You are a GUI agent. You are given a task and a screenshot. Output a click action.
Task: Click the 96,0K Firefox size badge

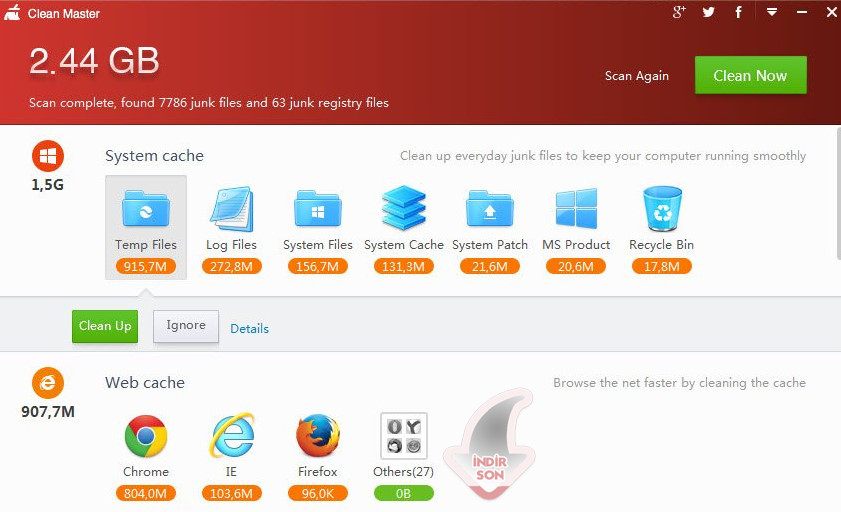tap(318, 493)
